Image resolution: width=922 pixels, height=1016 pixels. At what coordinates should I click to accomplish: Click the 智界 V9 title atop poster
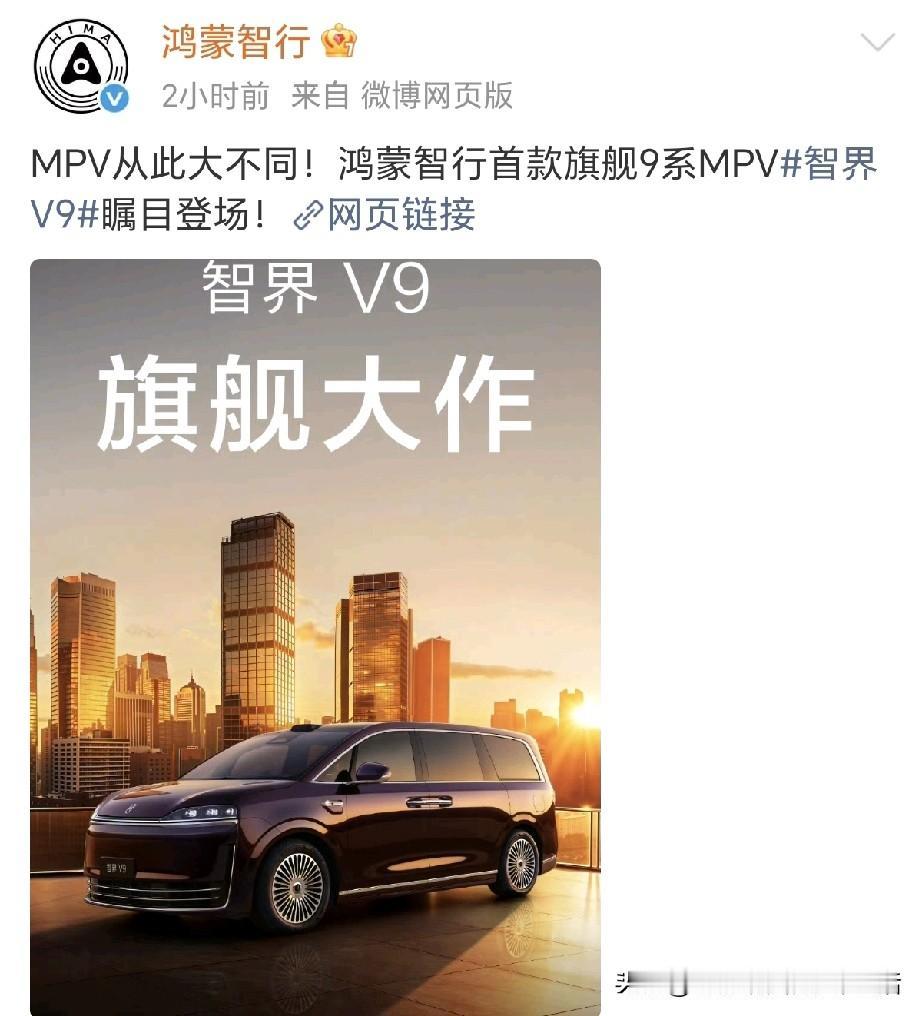(316, 287)
